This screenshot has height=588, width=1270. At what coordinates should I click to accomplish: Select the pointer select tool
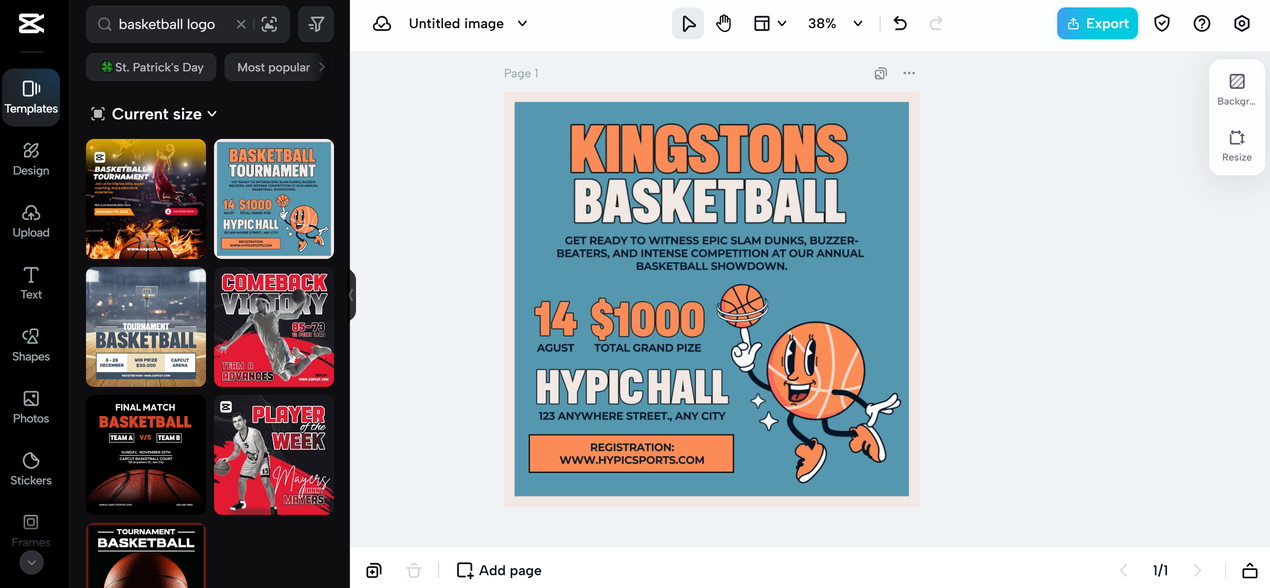[x=688, y=24]
